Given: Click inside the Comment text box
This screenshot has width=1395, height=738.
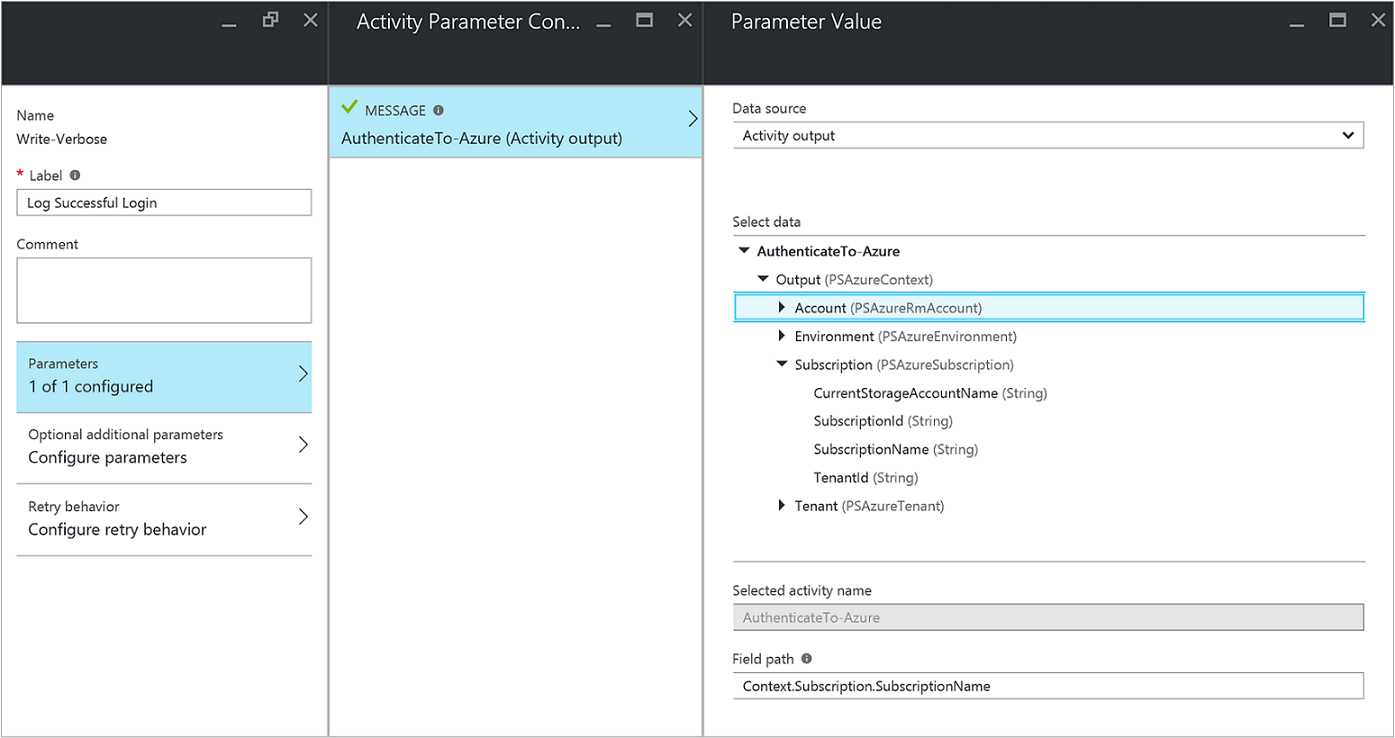Looking at the screenshot, I should (x=164, y=290).
